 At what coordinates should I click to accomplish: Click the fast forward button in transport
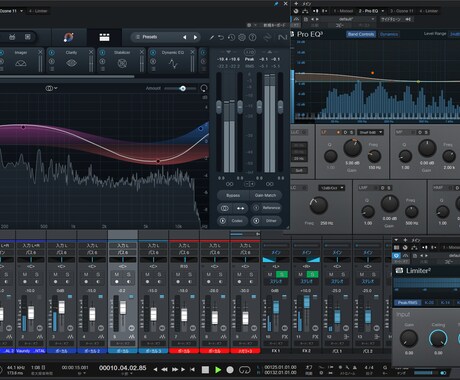(175, 369)
